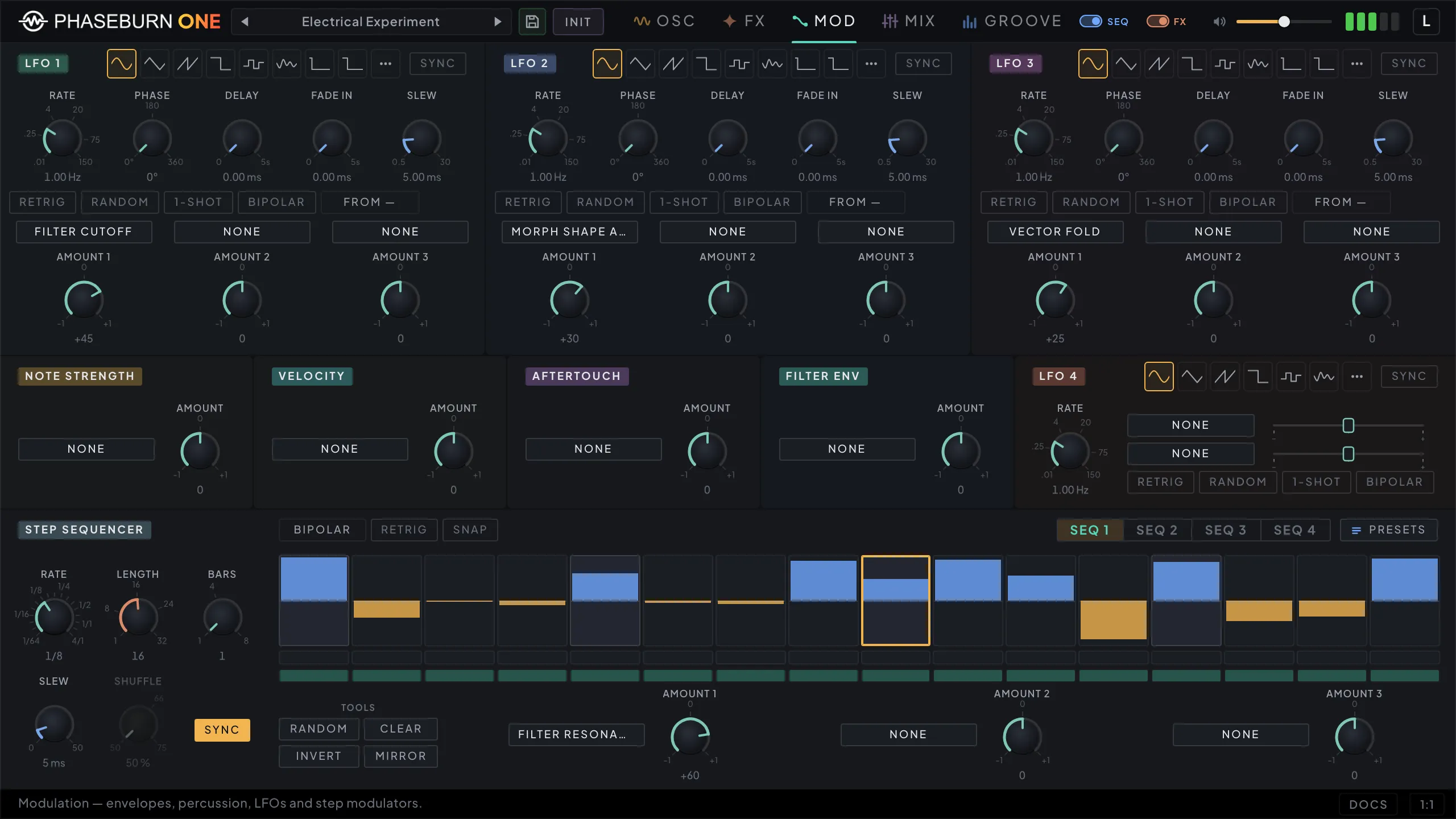Open LFO 1 FROM source dropdown
The image size is (1456, 819).
[370, 202]
